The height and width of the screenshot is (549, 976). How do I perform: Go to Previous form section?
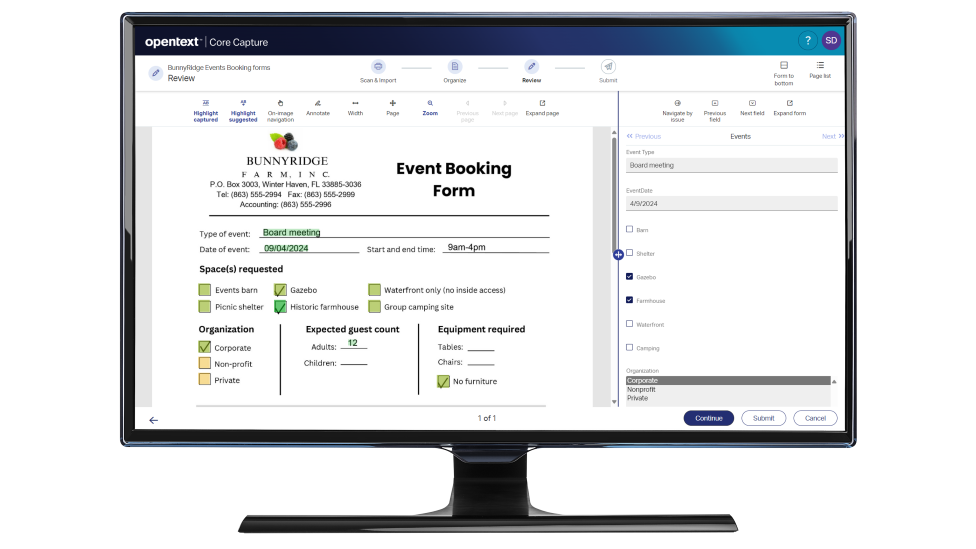[x=644, y=136]
